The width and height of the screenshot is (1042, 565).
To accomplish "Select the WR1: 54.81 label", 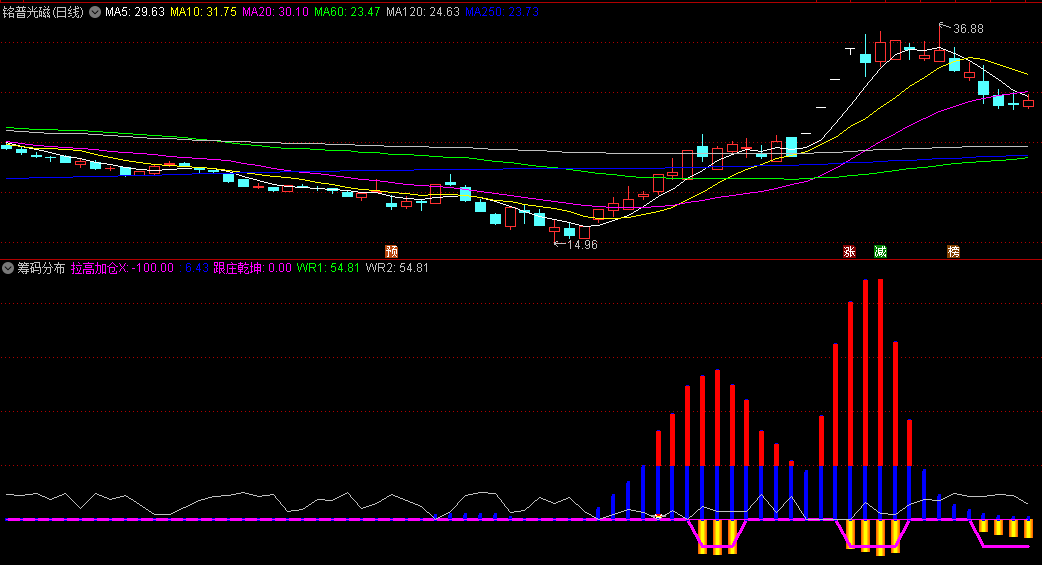I will (x=328, y=269).
